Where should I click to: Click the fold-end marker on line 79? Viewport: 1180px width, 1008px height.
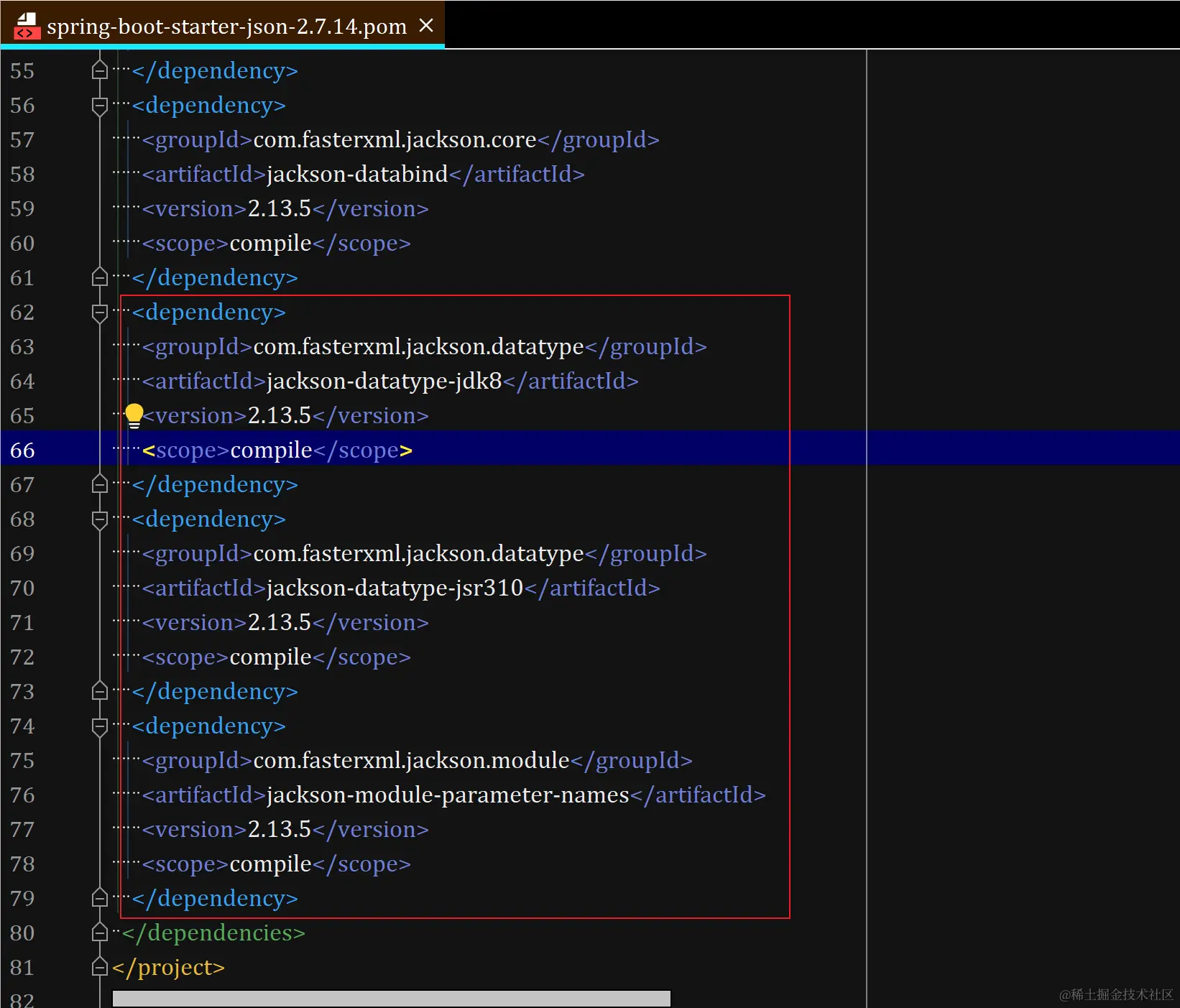coord(100,898)
